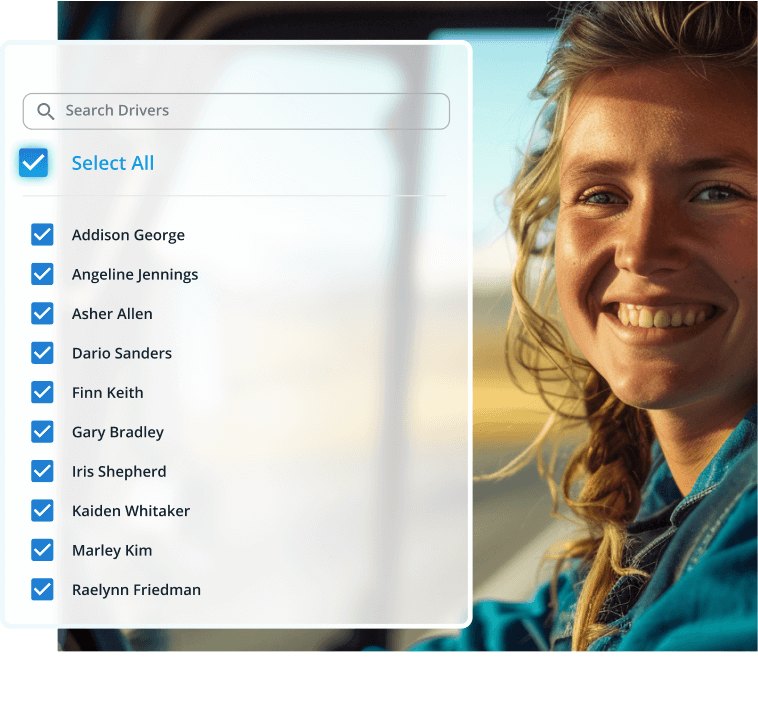Click the magnifying glass search icon

pyautogui.click(x=45, y=111)
